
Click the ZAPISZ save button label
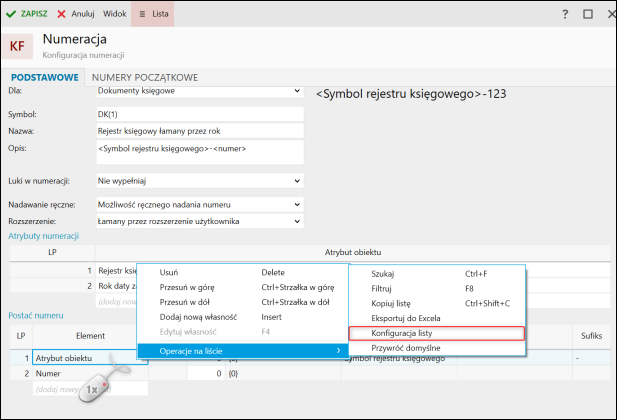point(34,14)
